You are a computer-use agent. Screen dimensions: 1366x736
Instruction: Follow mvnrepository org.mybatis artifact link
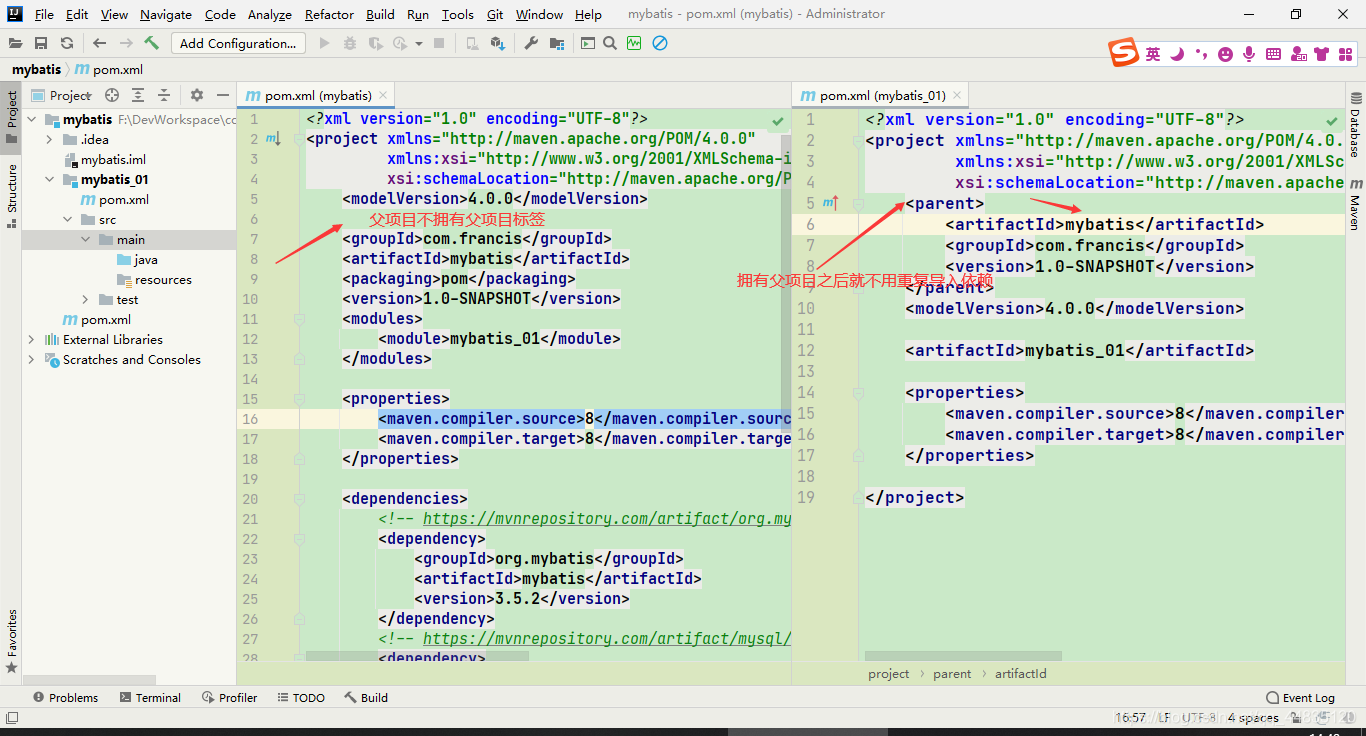coord(607,518)
